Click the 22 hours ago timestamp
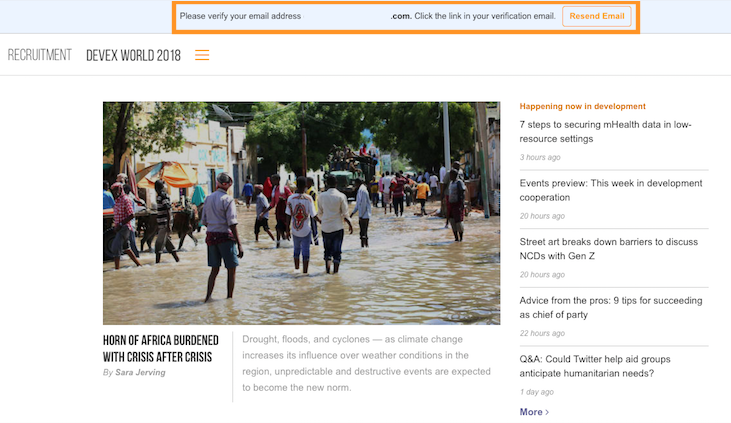The height and width of the screenshot is (423, 731). [x=542, y=333]
